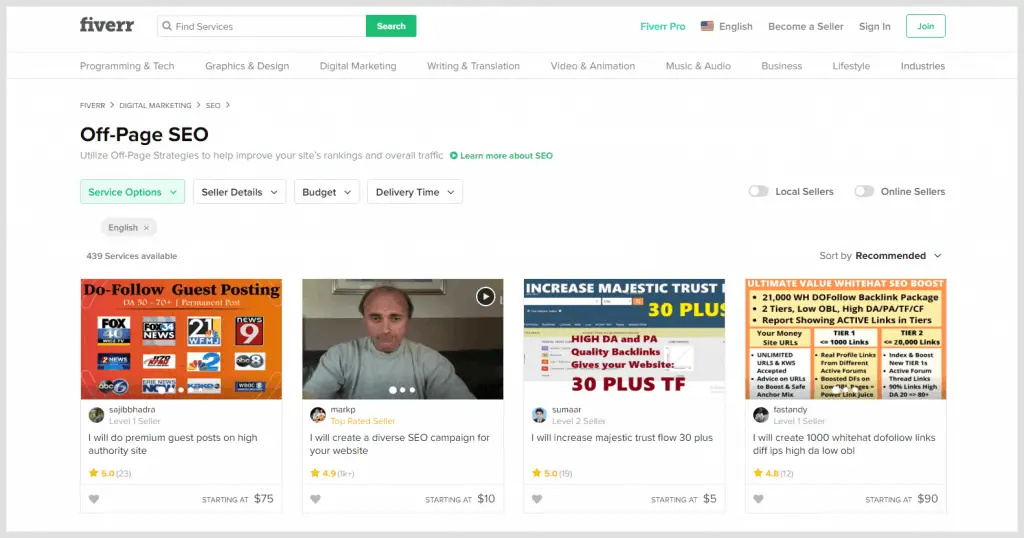Remove the English filter tag

tap(146, 228)
